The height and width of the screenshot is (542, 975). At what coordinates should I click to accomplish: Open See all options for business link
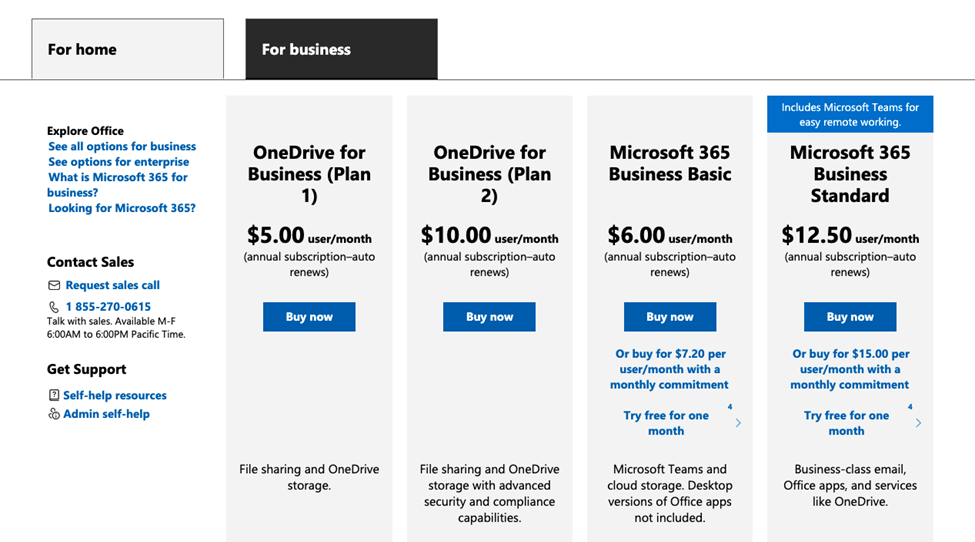click(122, 146)
